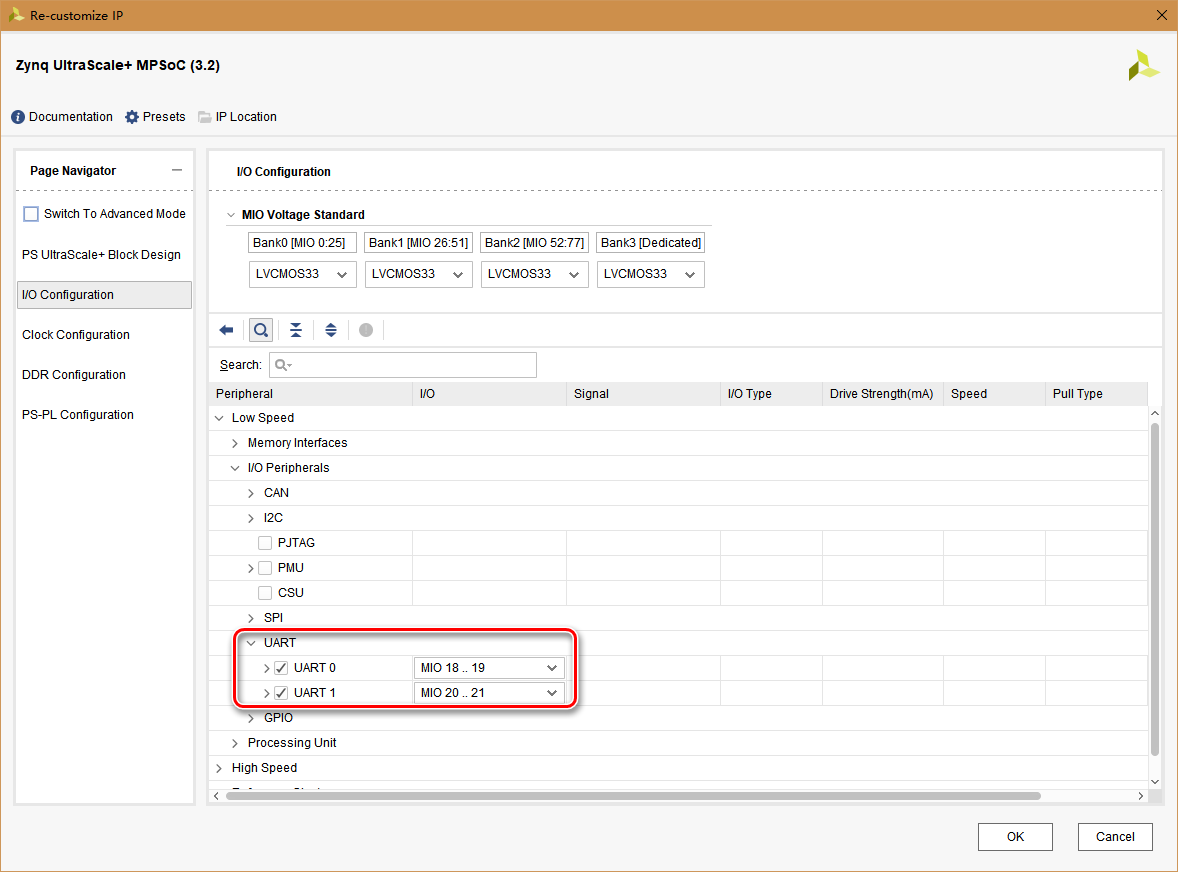The width and height of the screenshot is (1178, 872).
Task: Click the I/O Type column header
Action: (x=772, y=394)
